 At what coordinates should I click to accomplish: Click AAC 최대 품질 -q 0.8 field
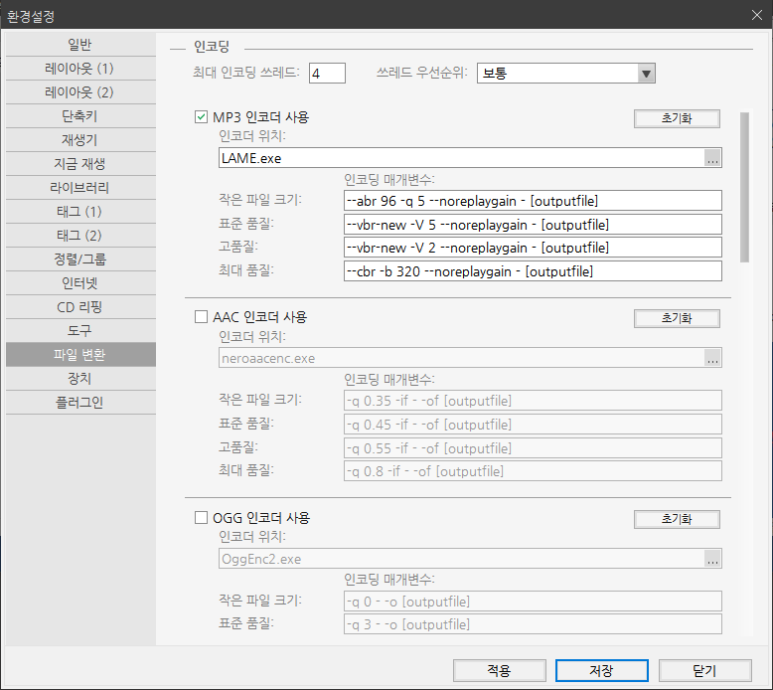click(x=533, y=471)
